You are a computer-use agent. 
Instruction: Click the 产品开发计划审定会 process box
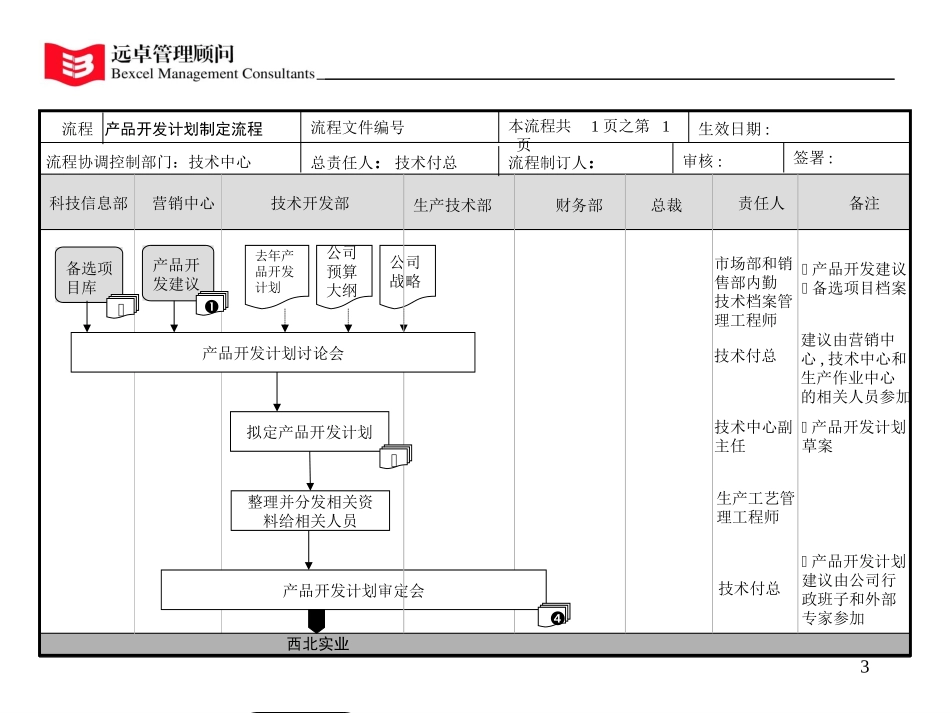click(x=354, y=589)
